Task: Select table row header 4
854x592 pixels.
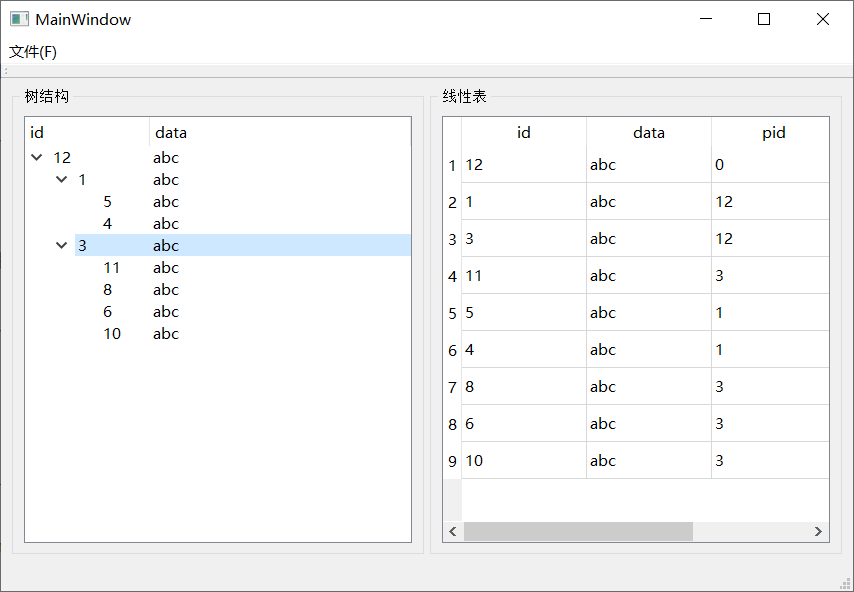Action: click(x=452, y=276)
